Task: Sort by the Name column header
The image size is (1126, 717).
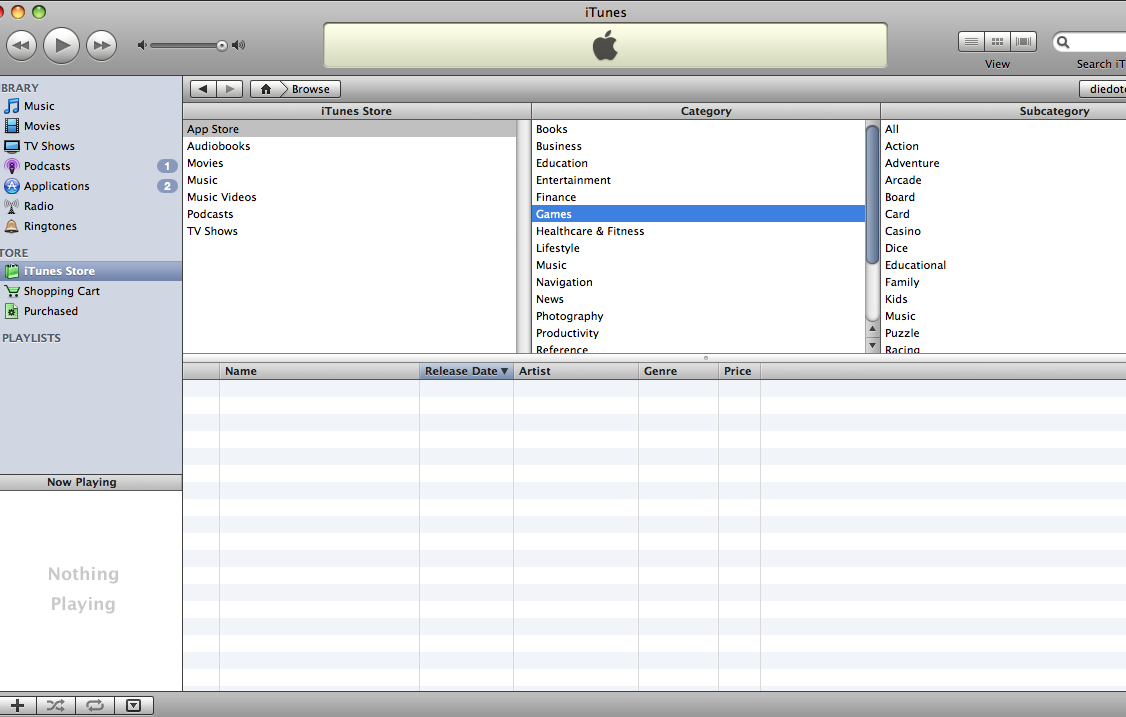Action: click(x=320, y=371)
